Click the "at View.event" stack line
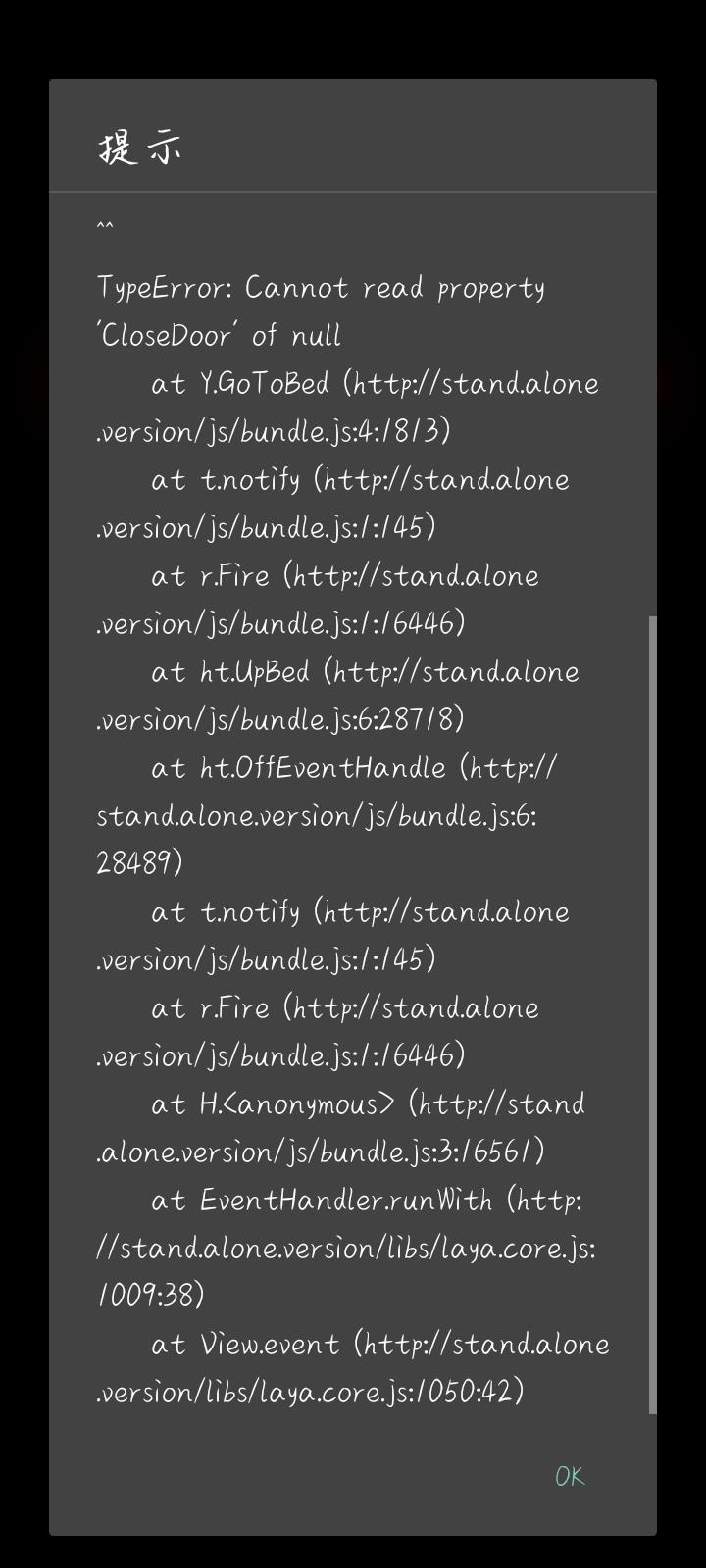This screenshot has width=706, height=1568. [x=379, y=1344]
